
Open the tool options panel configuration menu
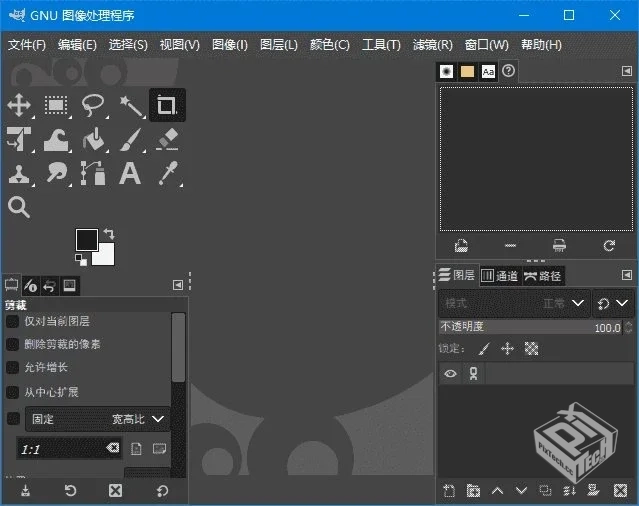[178, 285]
